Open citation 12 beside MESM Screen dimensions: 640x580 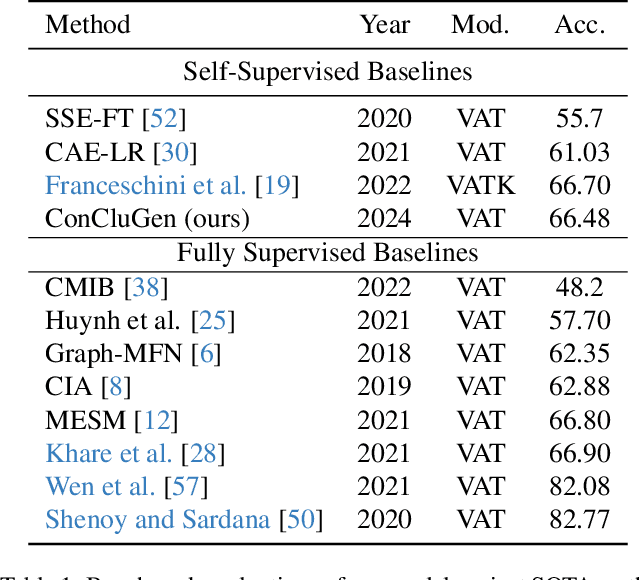[x=158, y=420]
